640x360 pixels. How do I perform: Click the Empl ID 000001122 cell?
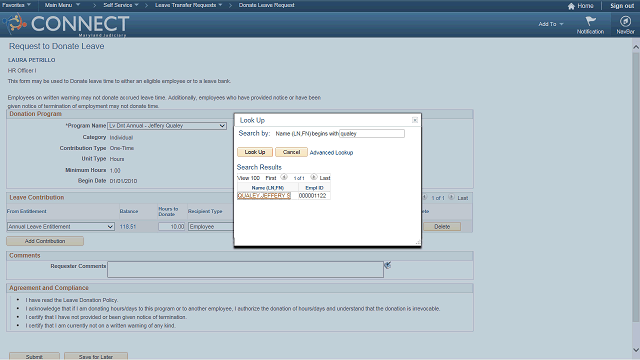(x=312, y=196)
